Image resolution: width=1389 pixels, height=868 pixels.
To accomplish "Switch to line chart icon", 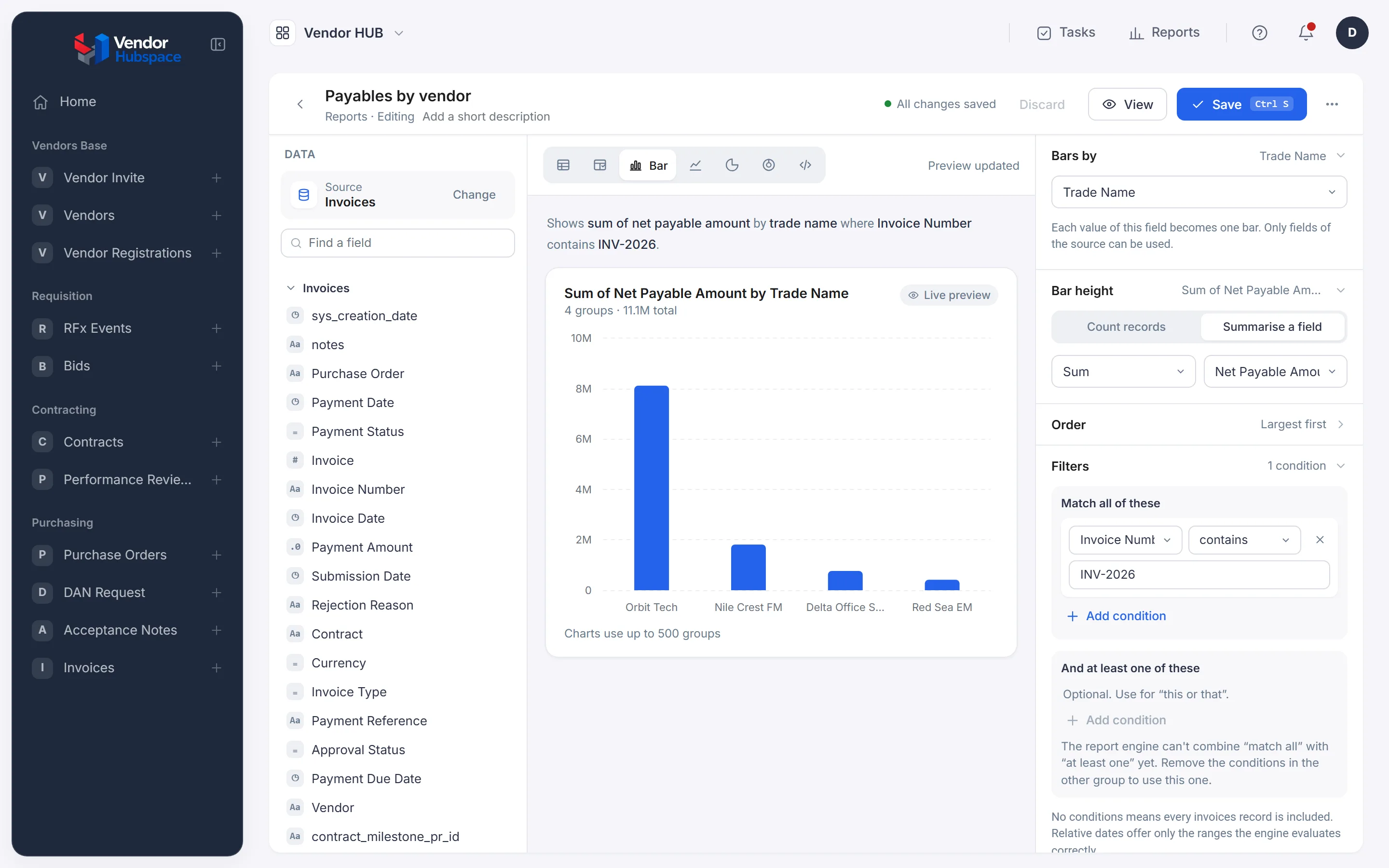I will (695, 165).
